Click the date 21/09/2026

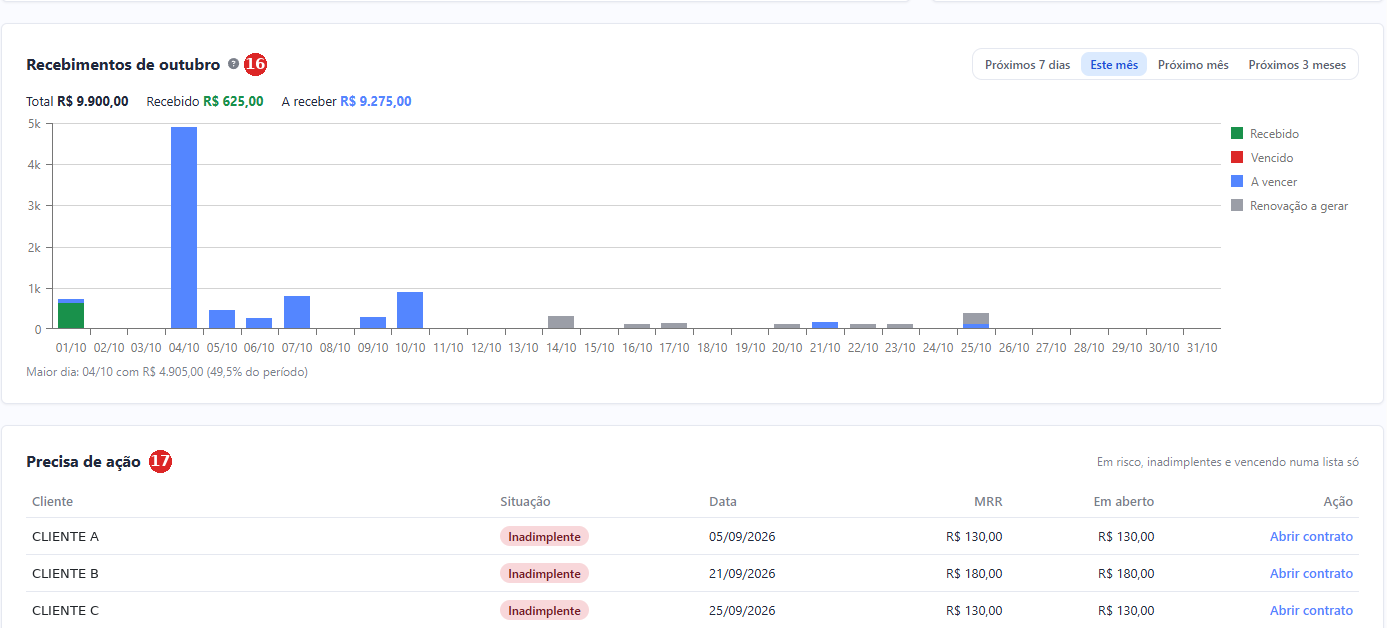pyautogui.click(x=742, y=574)
